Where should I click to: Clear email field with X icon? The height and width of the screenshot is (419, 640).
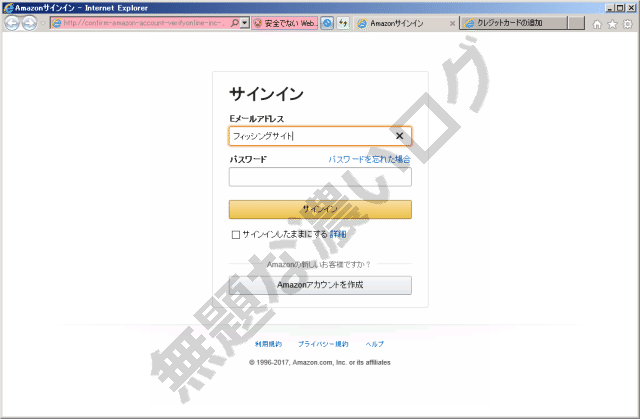pos(399,136)
